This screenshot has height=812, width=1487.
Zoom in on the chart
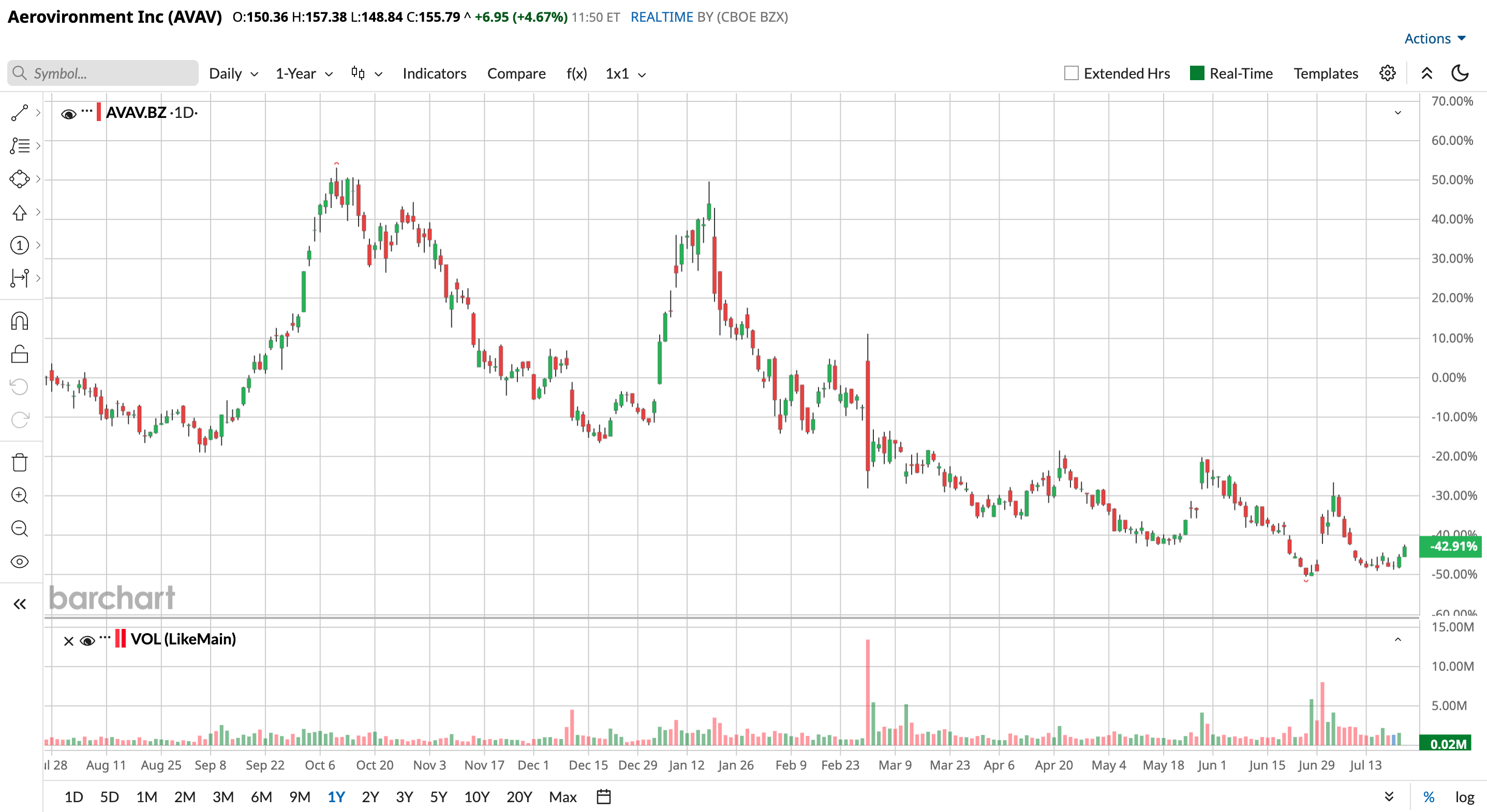tap(20, 495)
